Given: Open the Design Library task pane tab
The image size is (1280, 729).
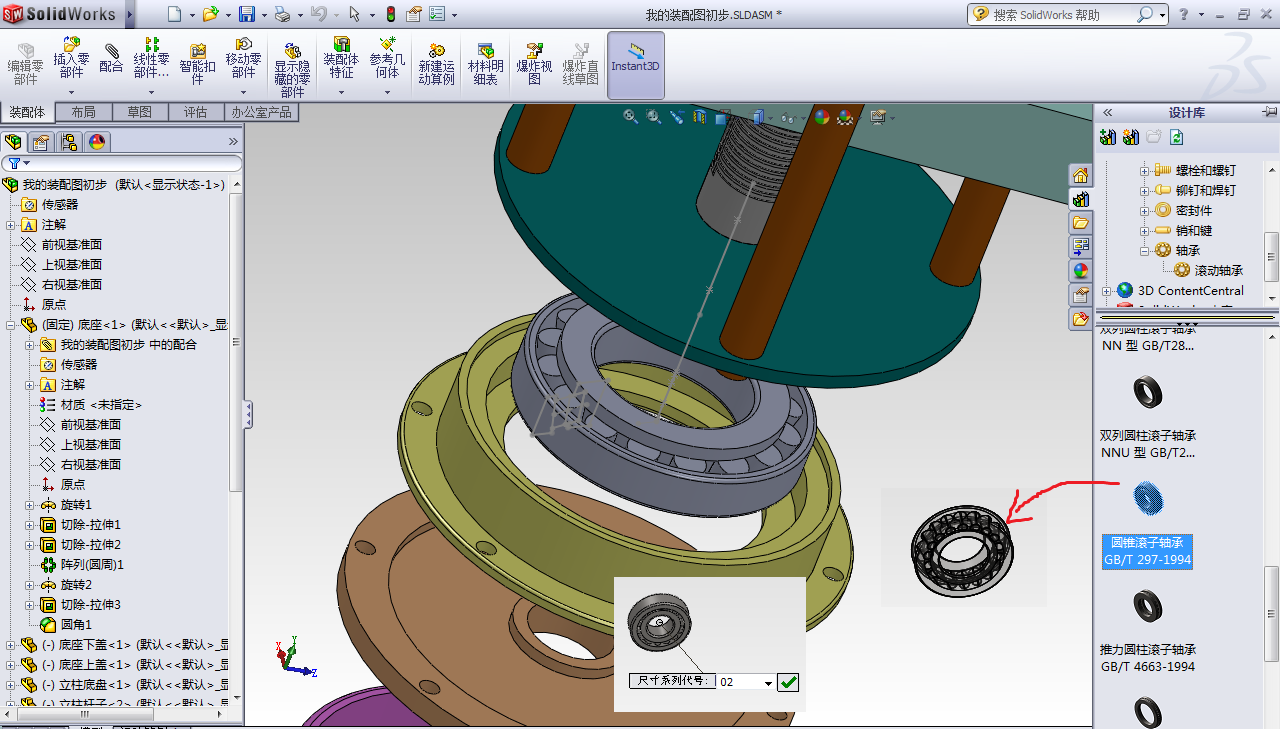Looking at the screenshot, I should 1080,199.
